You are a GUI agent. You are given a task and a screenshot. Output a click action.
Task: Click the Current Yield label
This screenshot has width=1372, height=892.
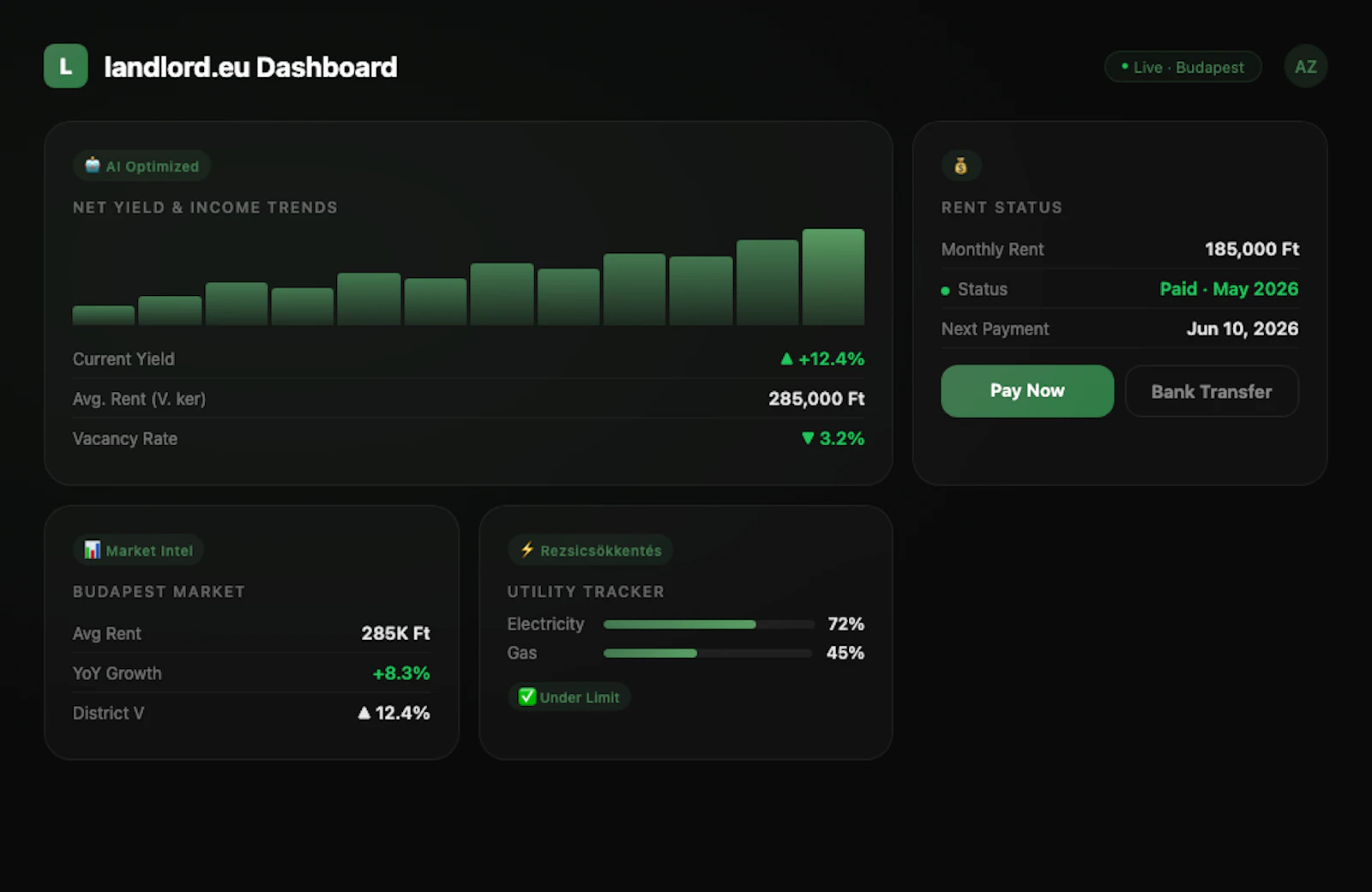coord(123,359)
